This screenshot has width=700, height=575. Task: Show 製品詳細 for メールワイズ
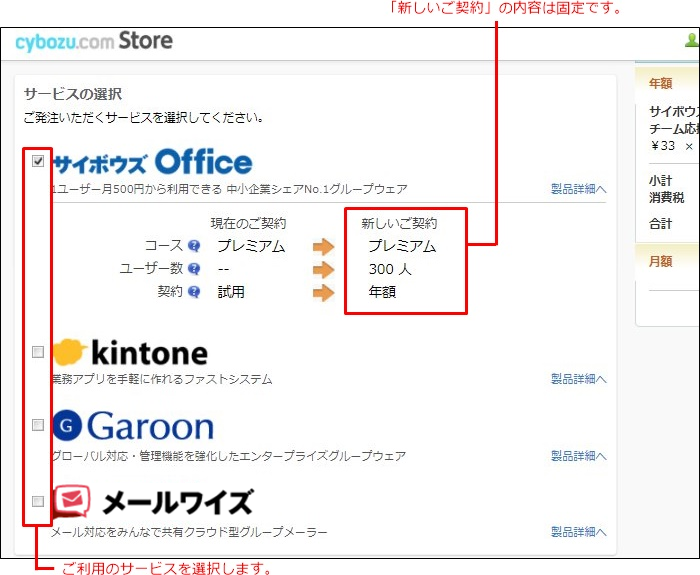[578, 532]
